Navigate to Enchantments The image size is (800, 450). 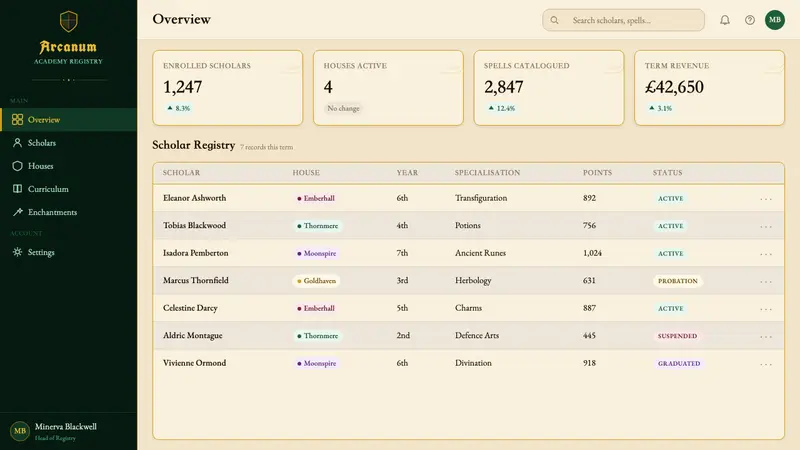tap(68, 212)
